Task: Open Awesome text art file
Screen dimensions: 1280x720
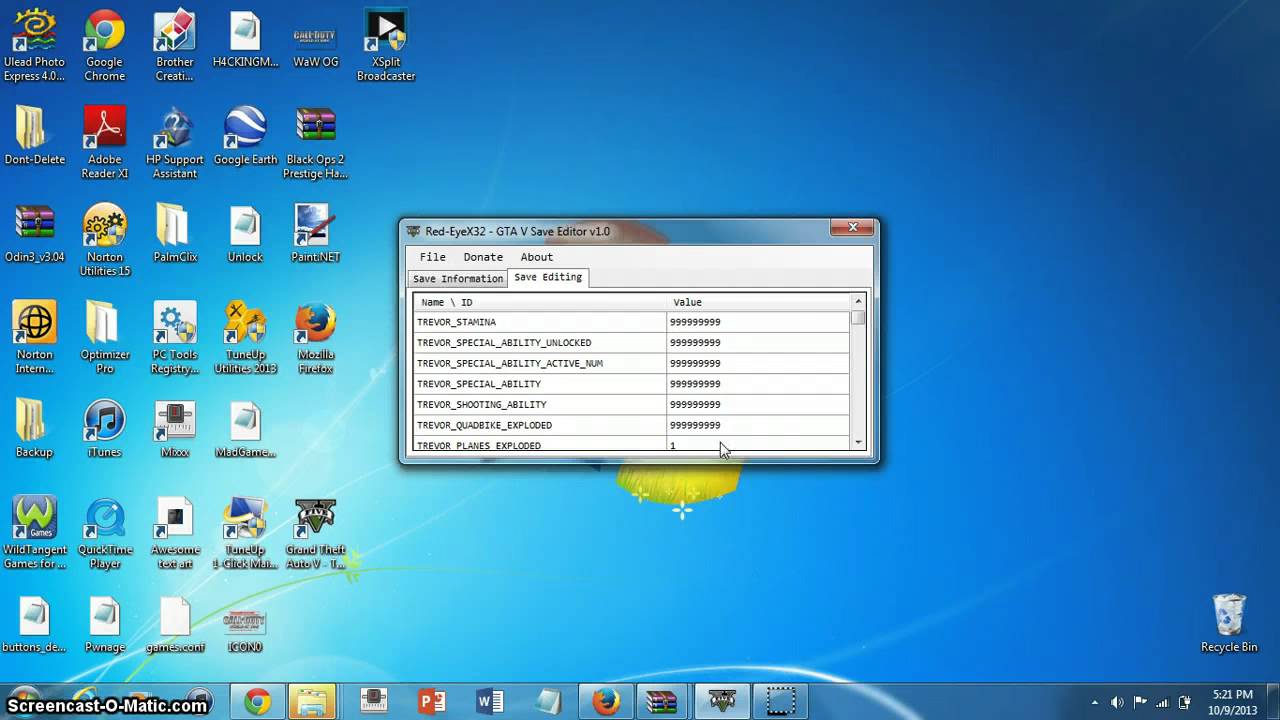Action: [x=175, y=532]
